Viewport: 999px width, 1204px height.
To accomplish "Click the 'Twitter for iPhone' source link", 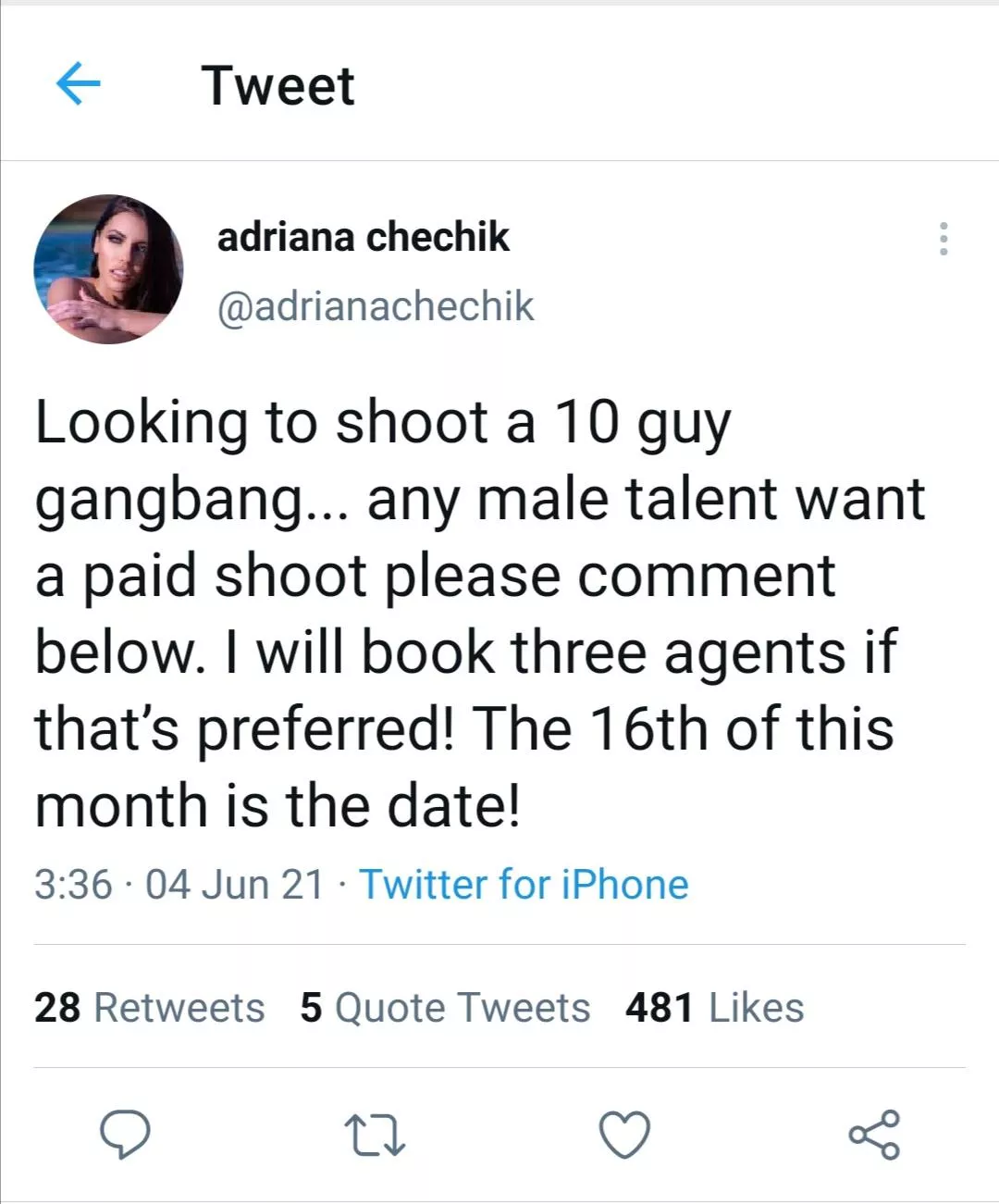I will click(x=524, y=884).
